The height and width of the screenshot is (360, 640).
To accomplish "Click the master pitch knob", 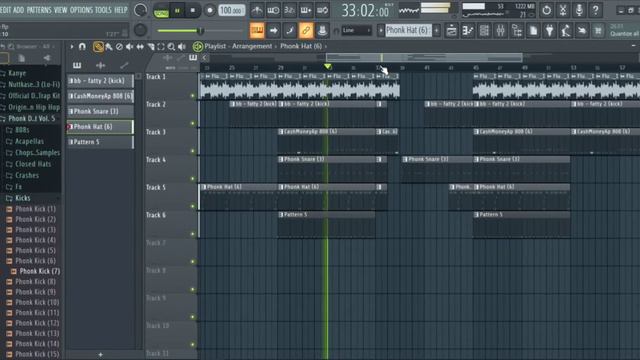I will (140, 29).
